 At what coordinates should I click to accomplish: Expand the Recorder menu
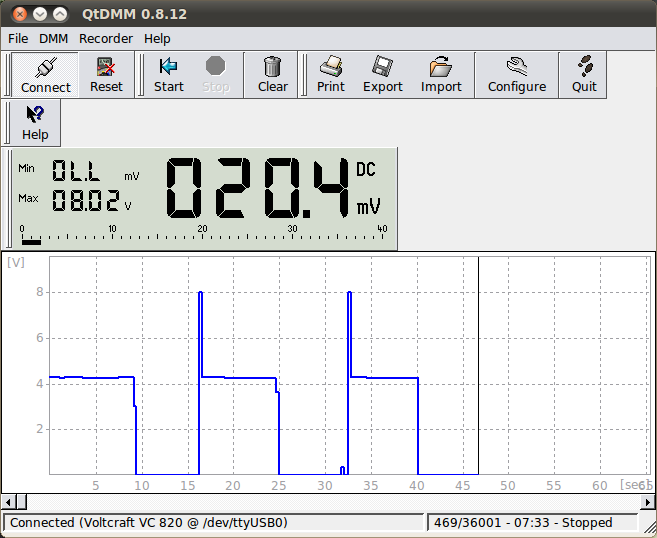[106, 38]
